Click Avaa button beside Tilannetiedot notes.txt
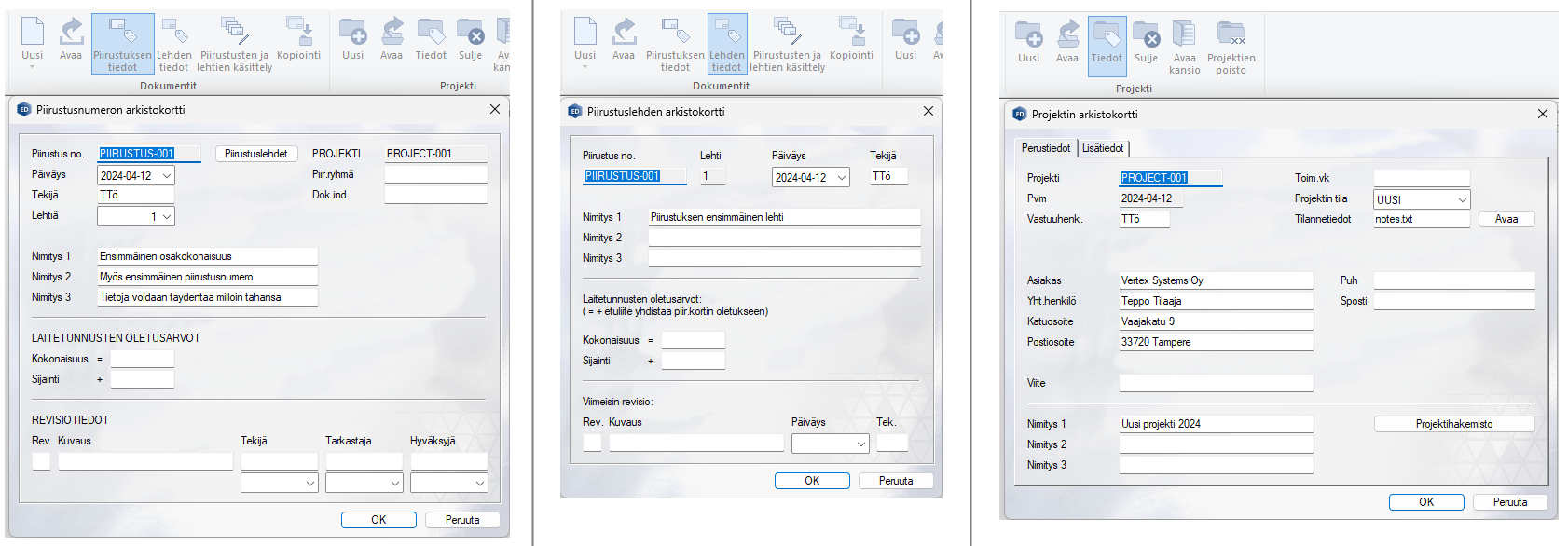The height and width of the screenshot is (546, 1568). (1506, 220)
